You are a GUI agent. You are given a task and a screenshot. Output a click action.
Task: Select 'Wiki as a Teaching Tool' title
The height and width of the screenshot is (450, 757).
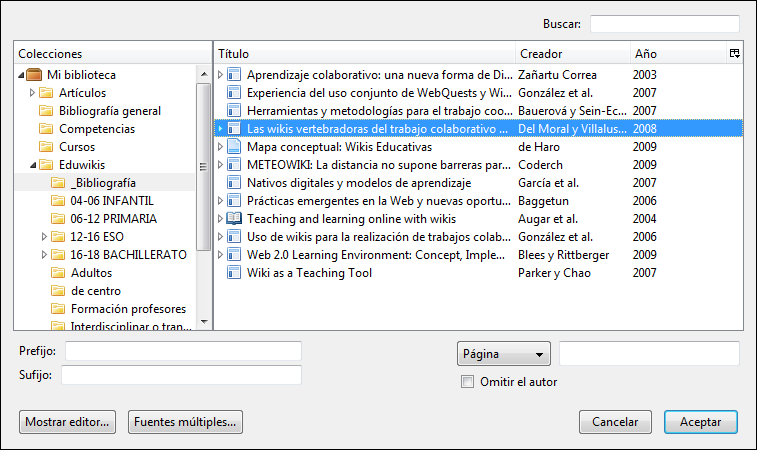(x=309, y=273)
